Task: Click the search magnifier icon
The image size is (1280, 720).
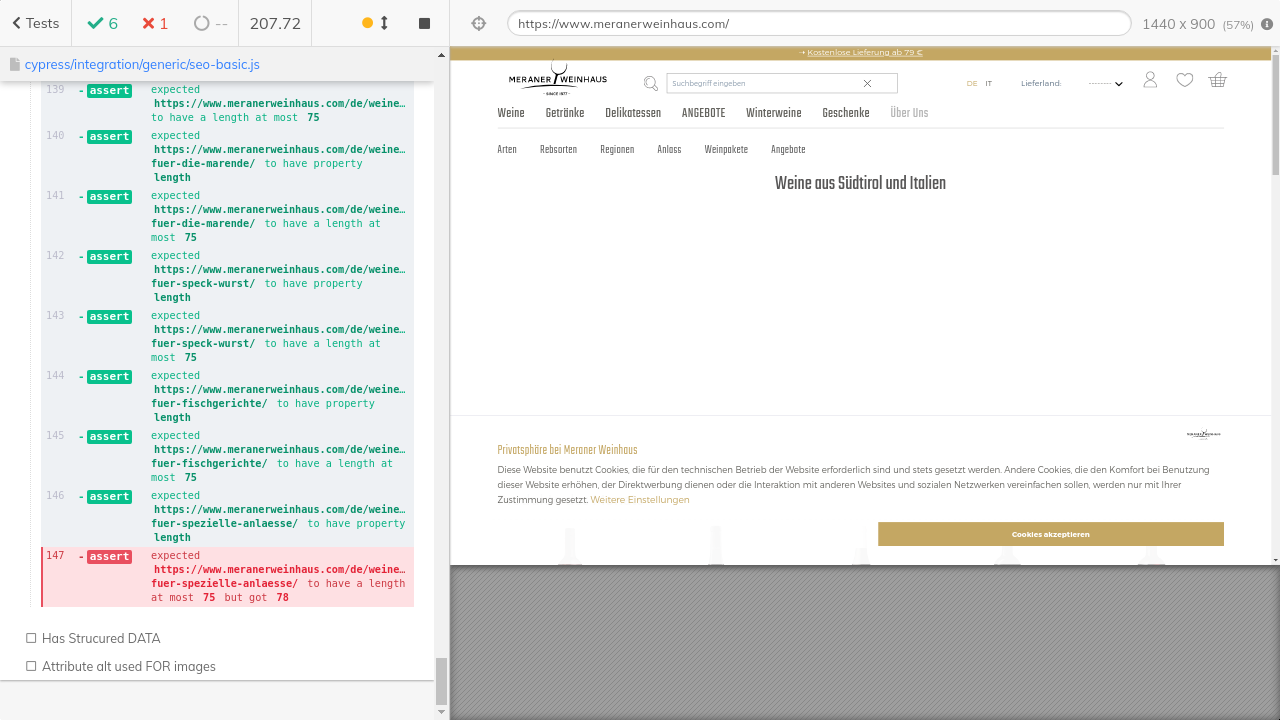Action: click(x=651, y=84)
